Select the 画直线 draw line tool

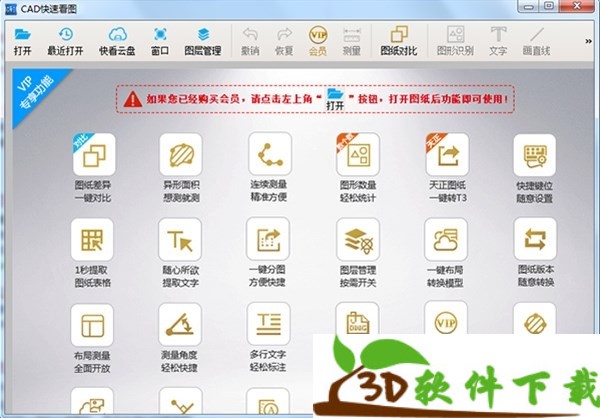click(x=536, y=41)
